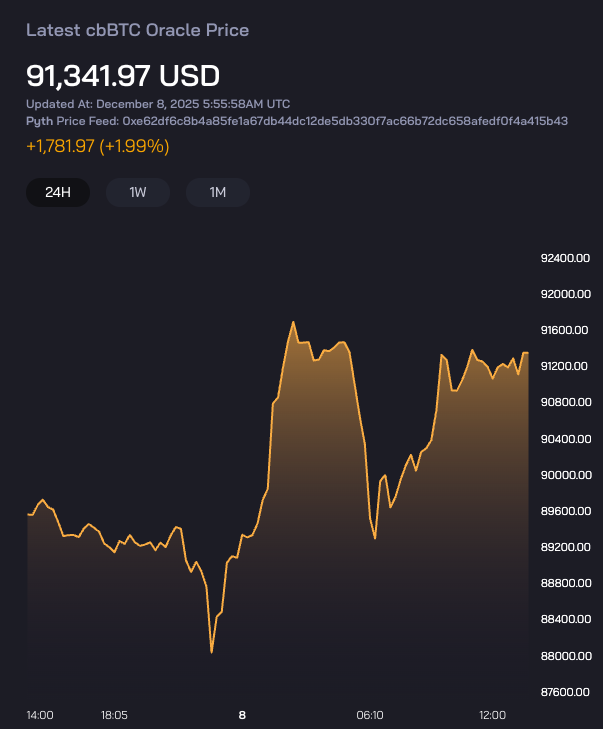
Task: Click the 89200.00 y-axis label
Action: [566, 547]
